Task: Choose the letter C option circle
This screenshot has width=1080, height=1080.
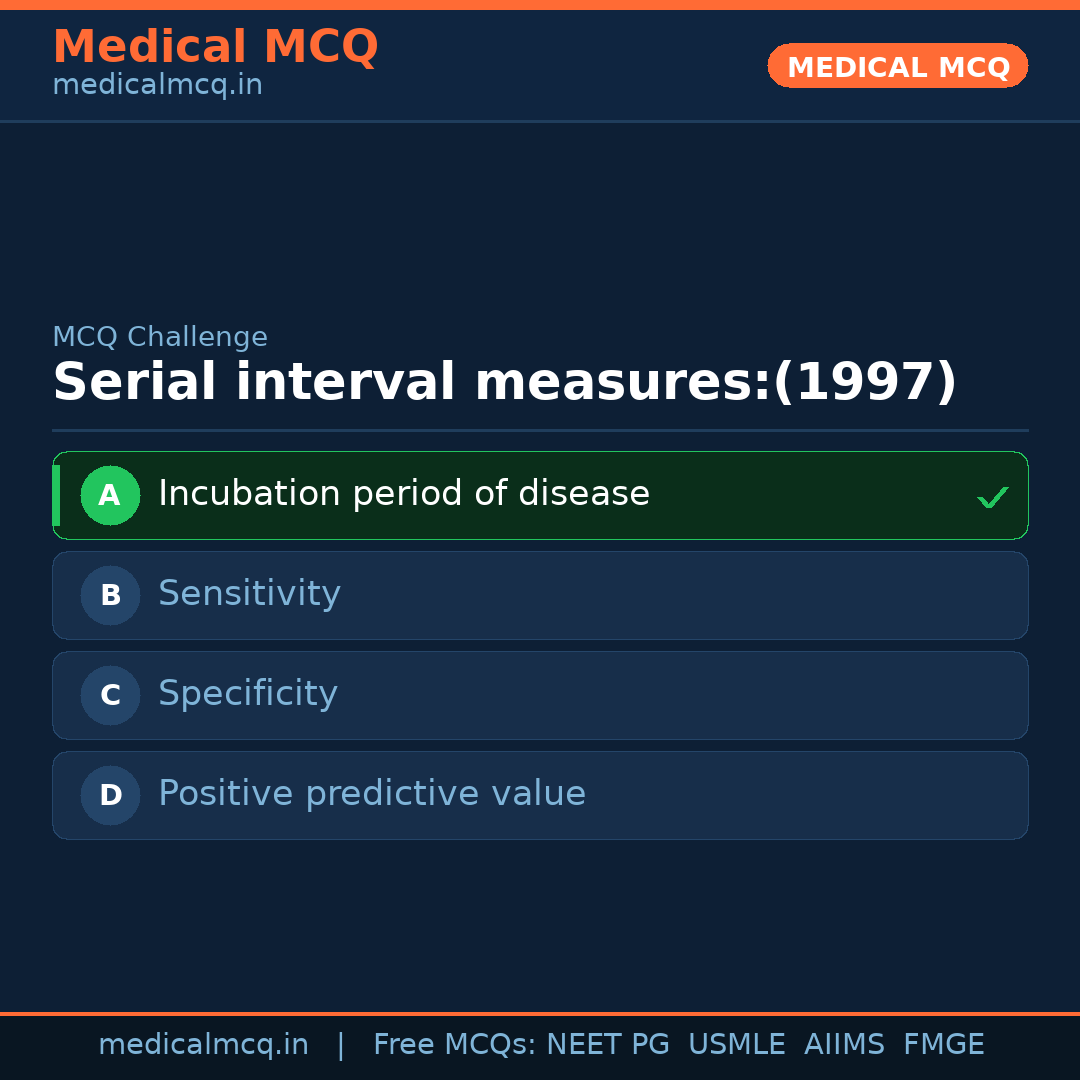Action: [x=110, y=695]
